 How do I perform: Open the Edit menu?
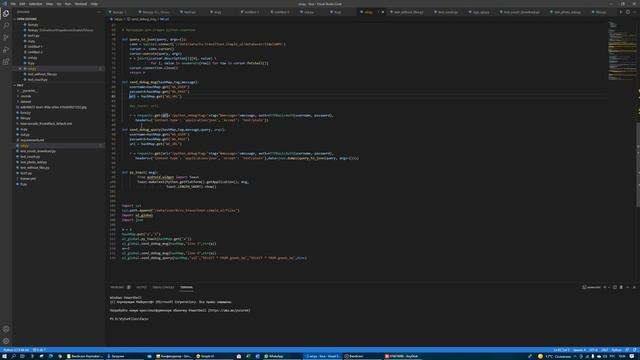coord(22,4)
